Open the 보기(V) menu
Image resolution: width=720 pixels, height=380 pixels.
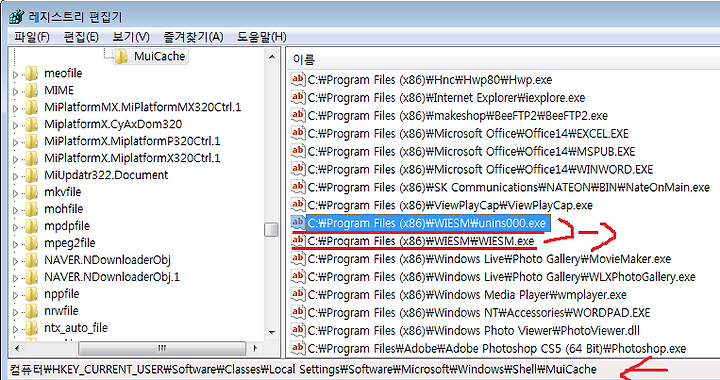tap(131, 37)
